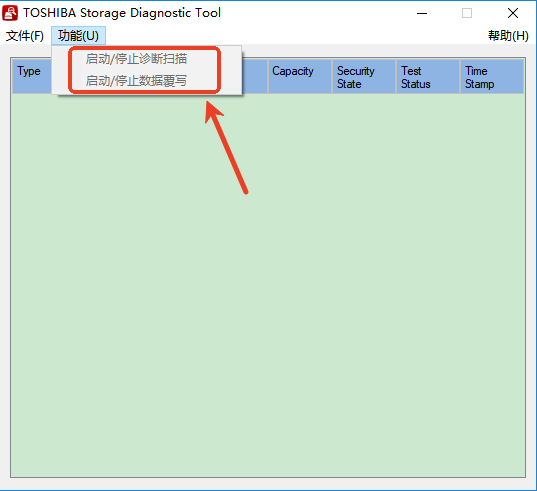The width and height of the screenshot is (537, 491).
Task: Click the Security State column header
Action: tap(364, 76)
